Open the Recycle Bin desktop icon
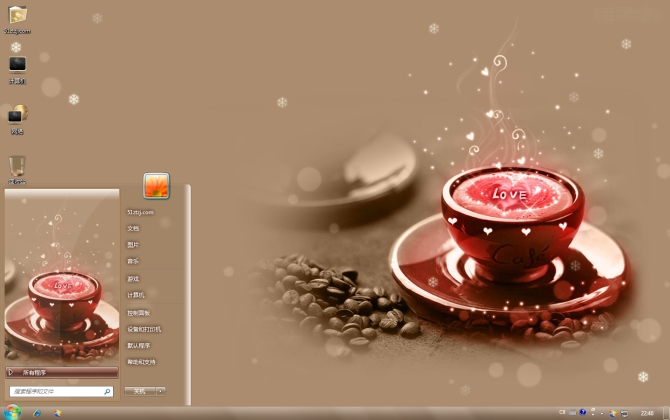The height and width of the screenshot is (420, 670). pos(17,170)
